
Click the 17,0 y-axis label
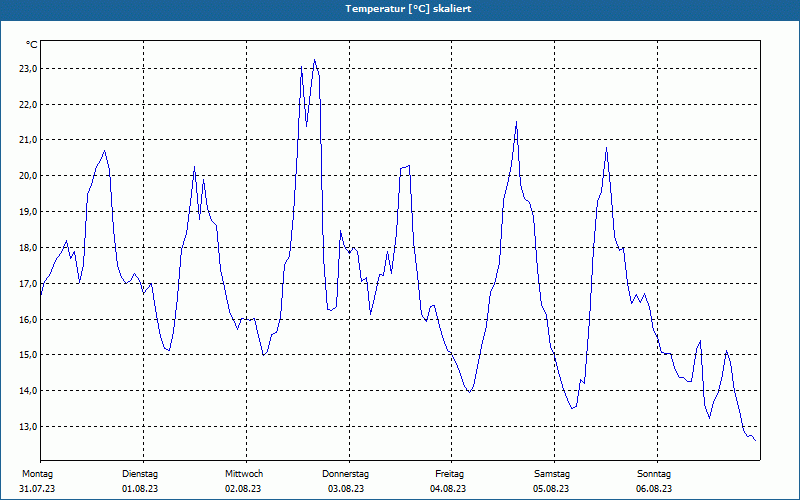28,284
